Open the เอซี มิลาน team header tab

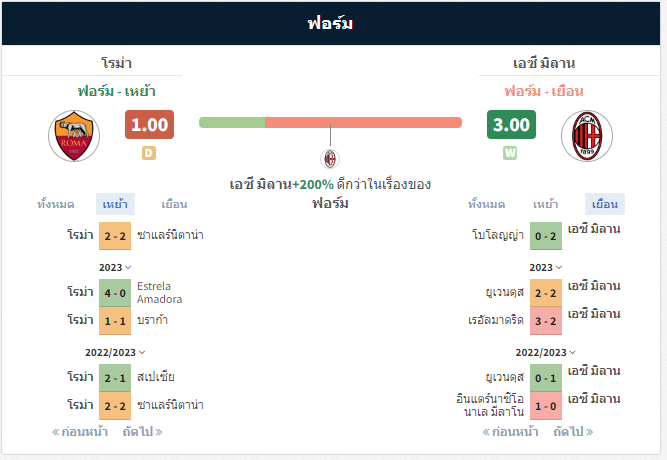coord(544,63)
